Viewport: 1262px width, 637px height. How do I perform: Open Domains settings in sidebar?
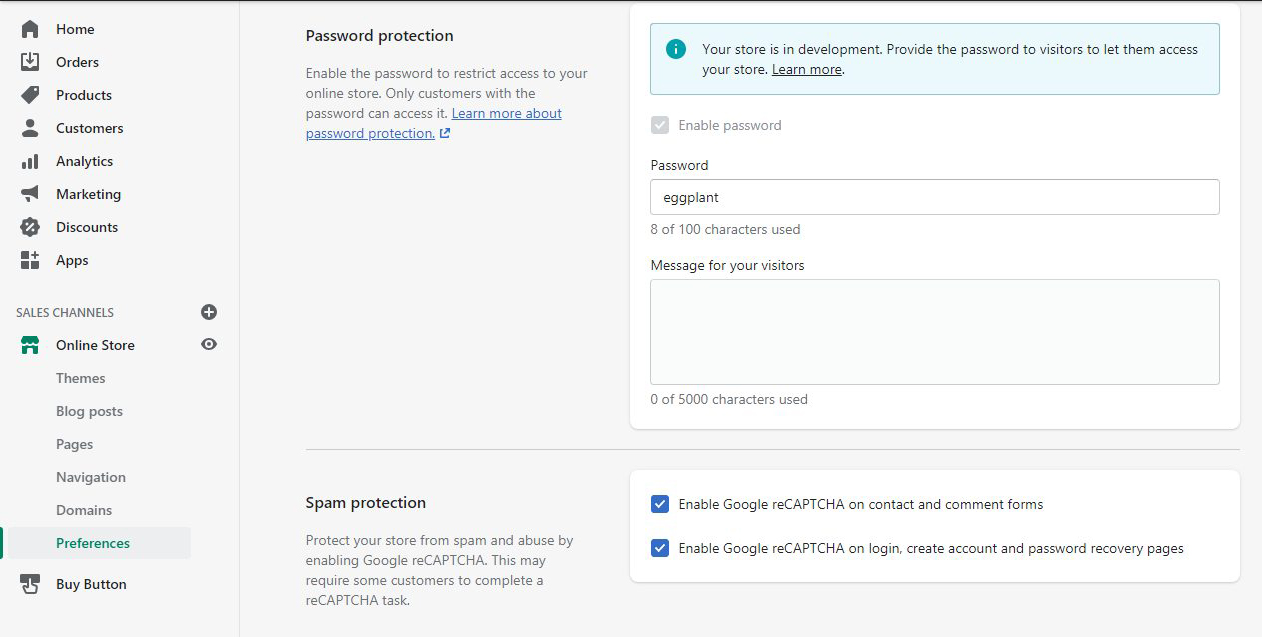pos(84,510)
